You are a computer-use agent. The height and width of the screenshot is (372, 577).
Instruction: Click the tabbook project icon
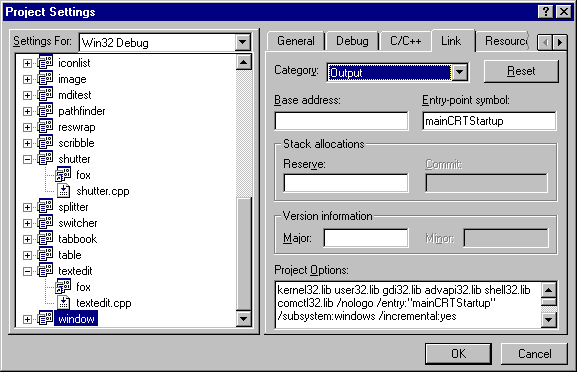coord(45,238)
